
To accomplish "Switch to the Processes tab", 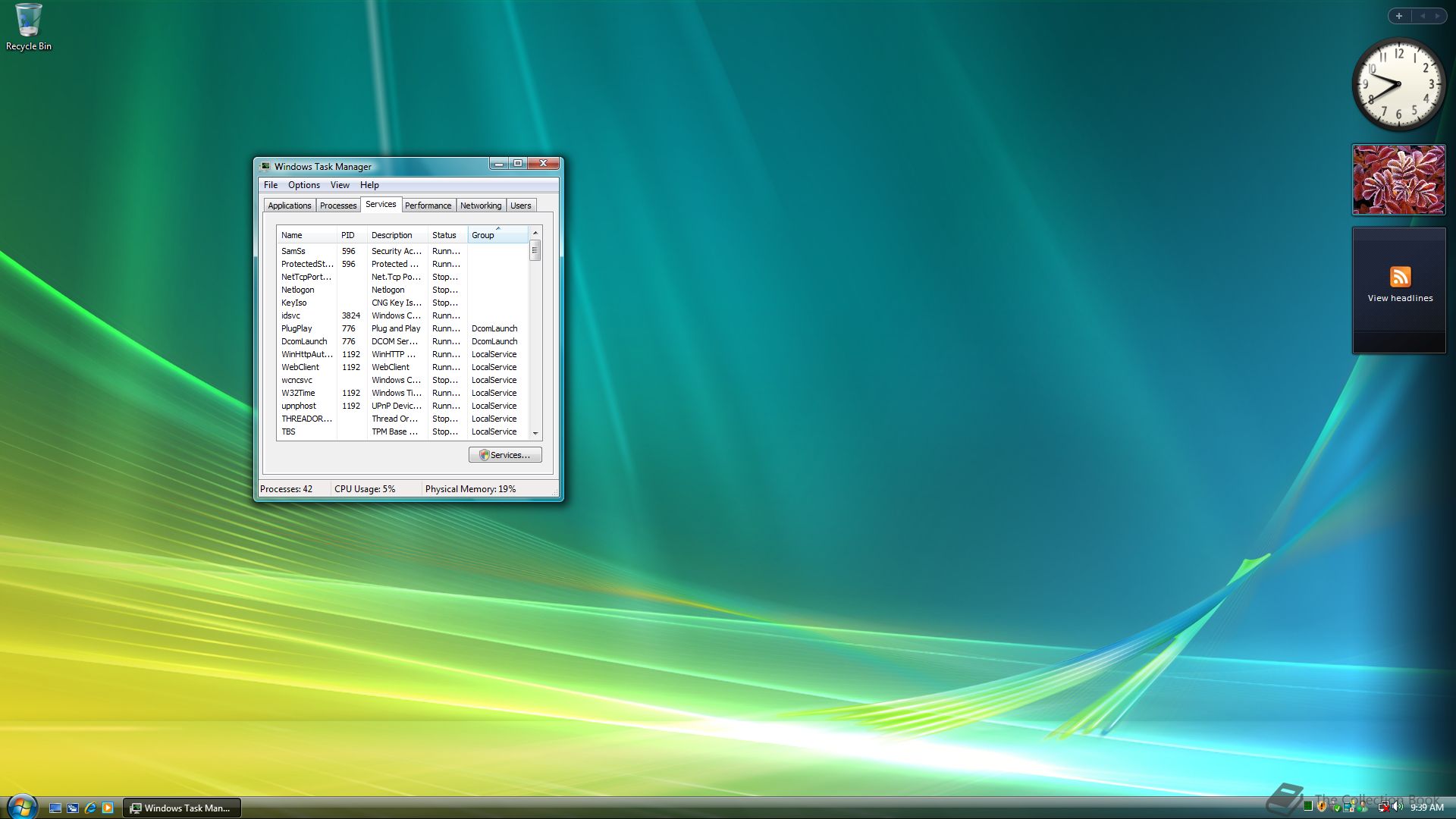I will point(338,206).
